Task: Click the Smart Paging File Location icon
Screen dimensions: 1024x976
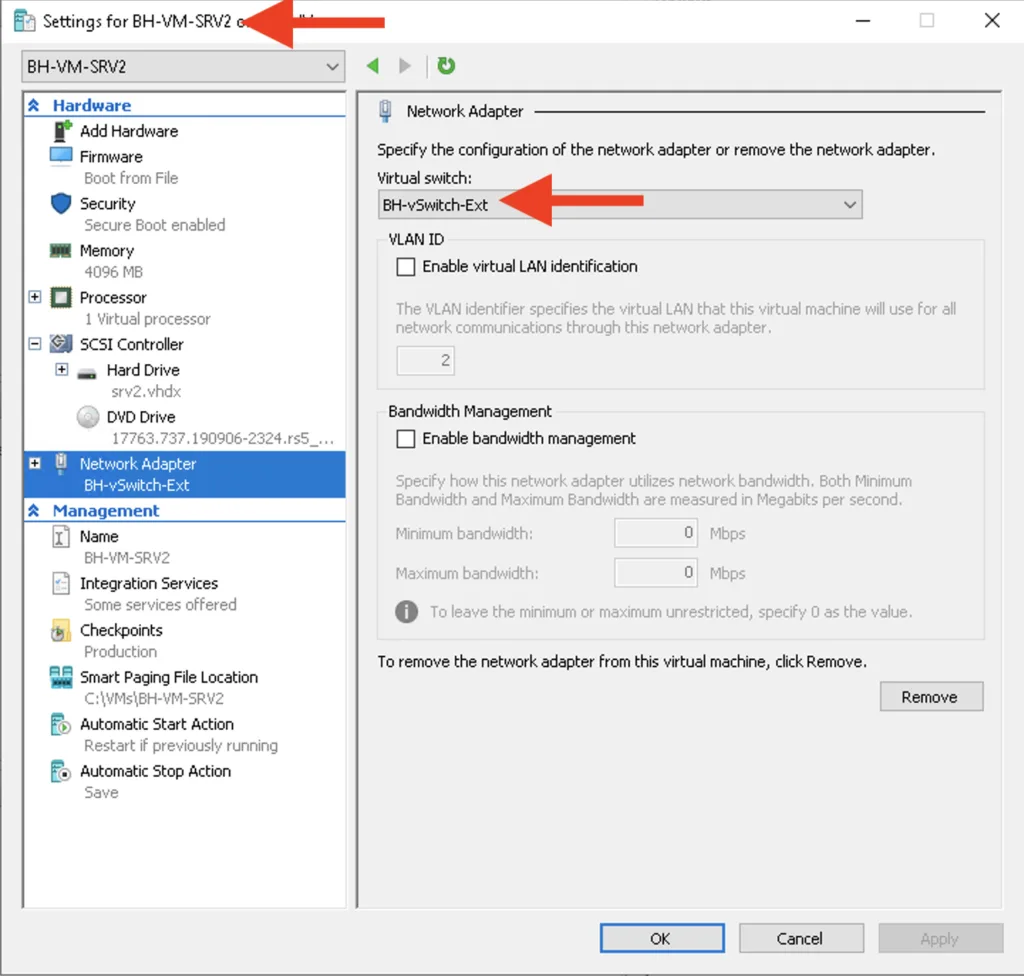Action: (61, 677)
